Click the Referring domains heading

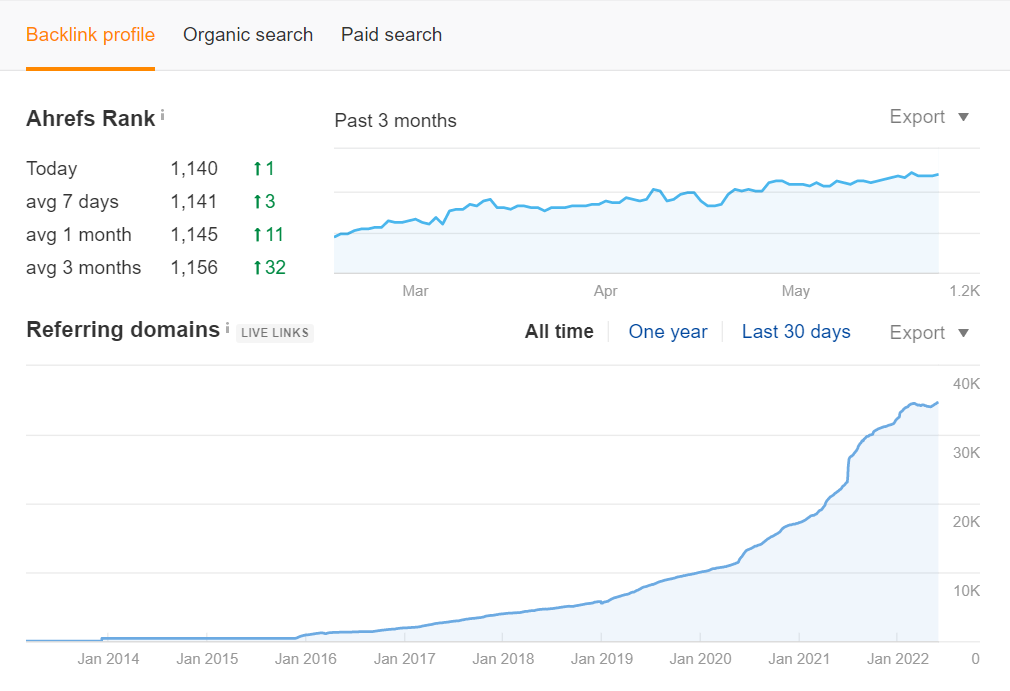click(122, 330)
